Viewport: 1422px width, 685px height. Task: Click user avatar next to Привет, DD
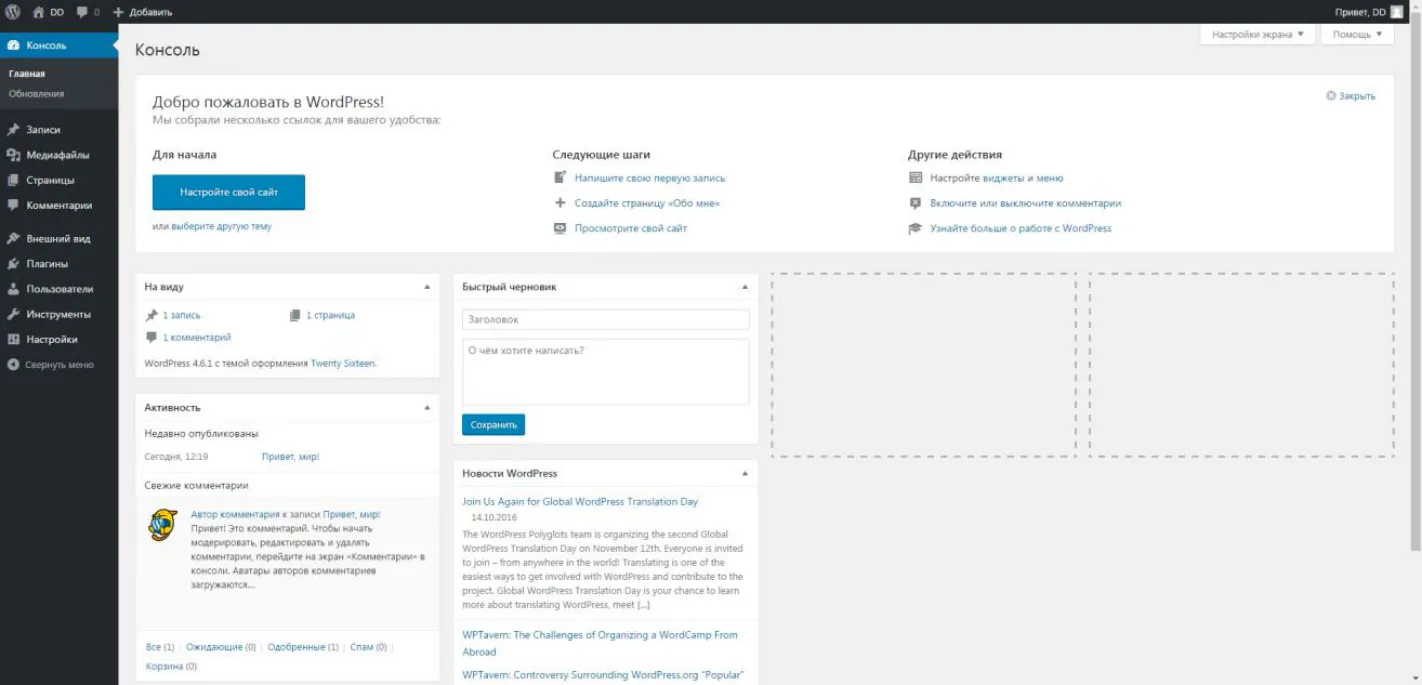[x=1397, y=12]
